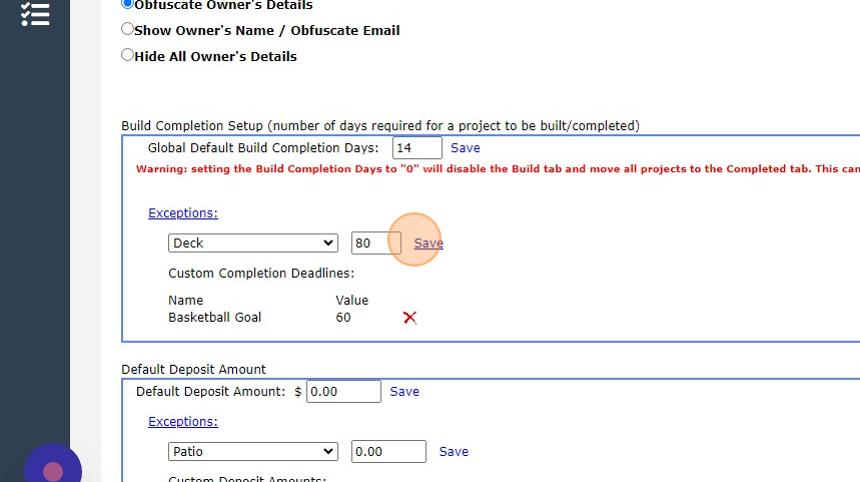Viewport: 860px width, 482px height.
Task: Click the Value column header
Action: click(352, 300)
